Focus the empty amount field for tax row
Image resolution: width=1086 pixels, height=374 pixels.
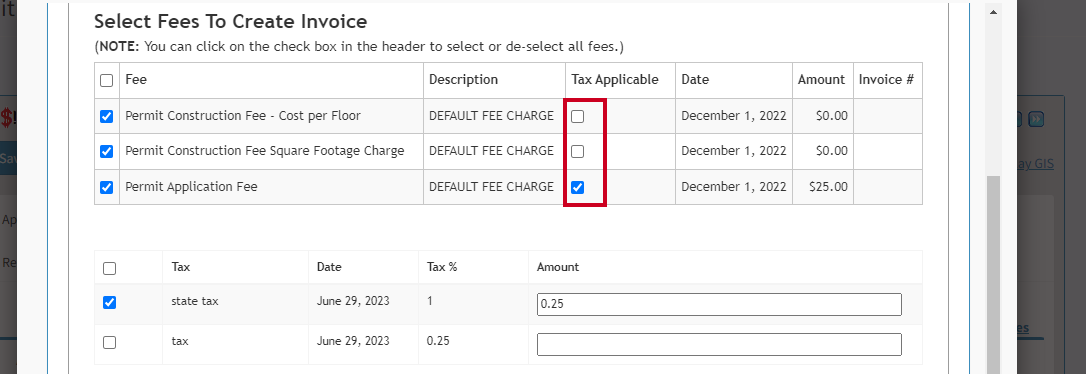coord(719,344)
